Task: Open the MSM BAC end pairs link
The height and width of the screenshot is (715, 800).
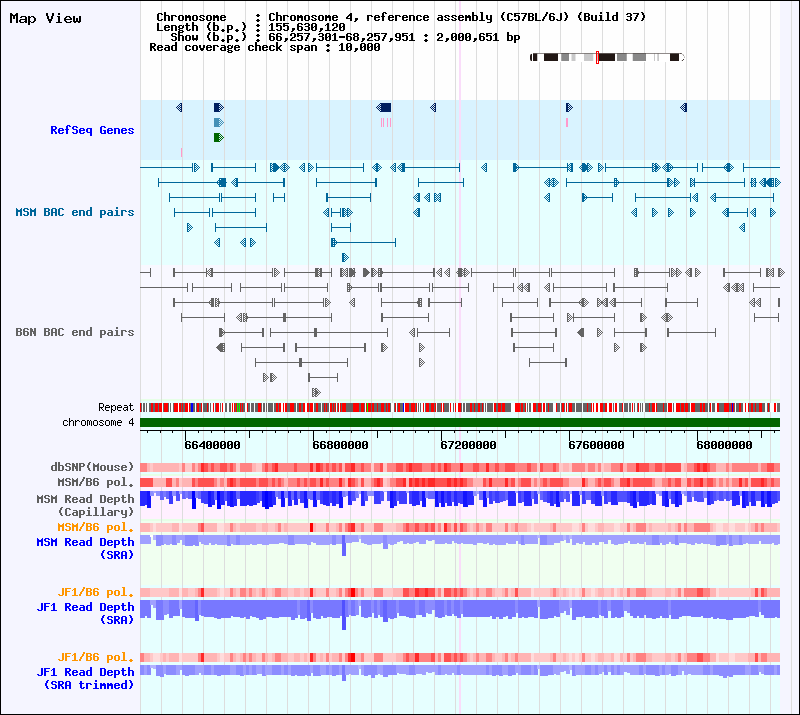Action: click(74, 212)
